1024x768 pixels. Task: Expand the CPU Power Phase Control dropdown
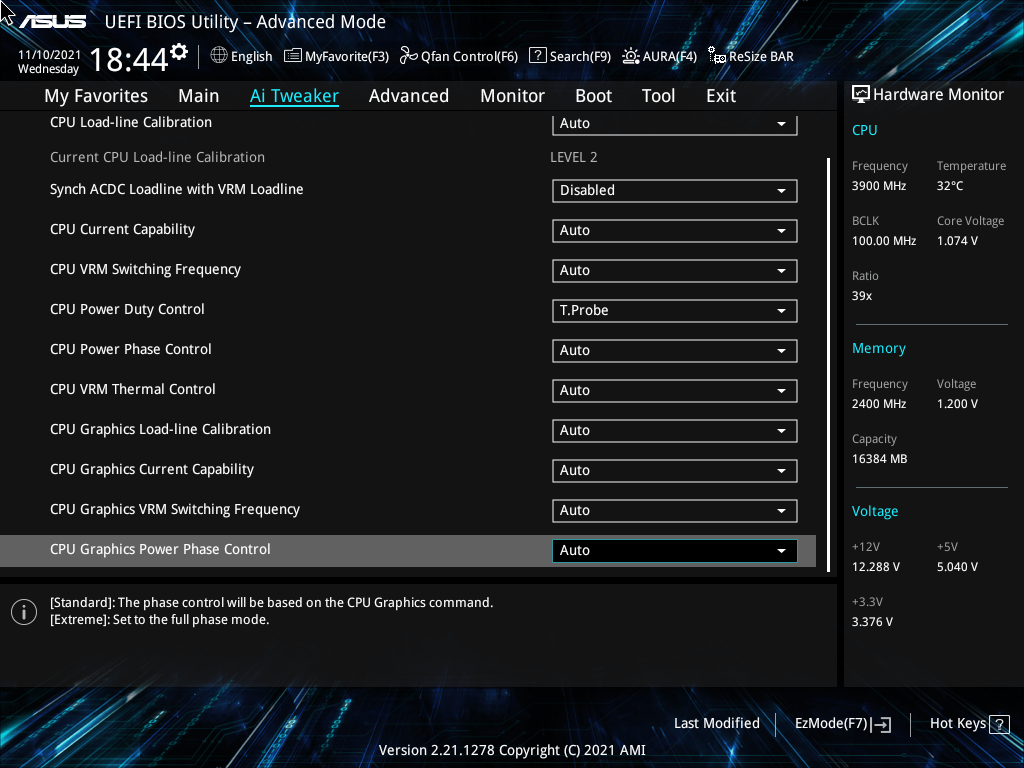pos(675,351)
